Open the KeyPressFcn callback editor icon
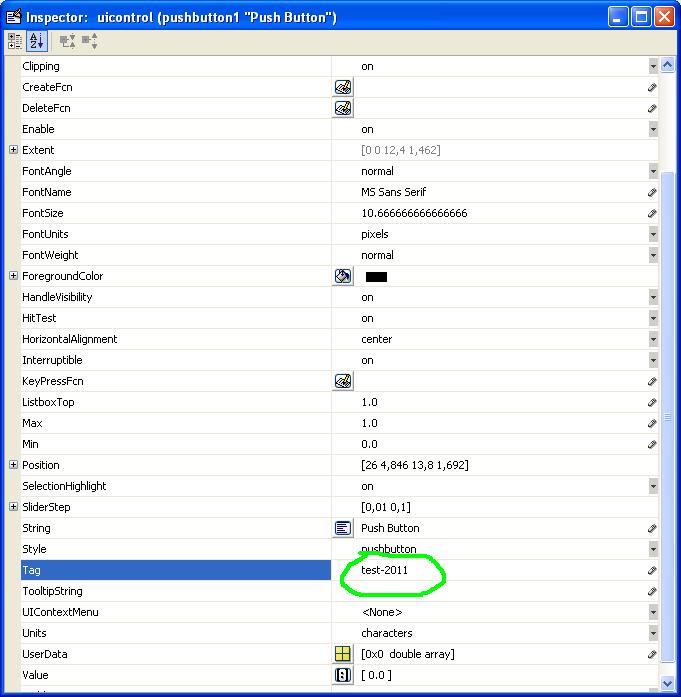Screen dimensions: 681x697 pos(343,381)
